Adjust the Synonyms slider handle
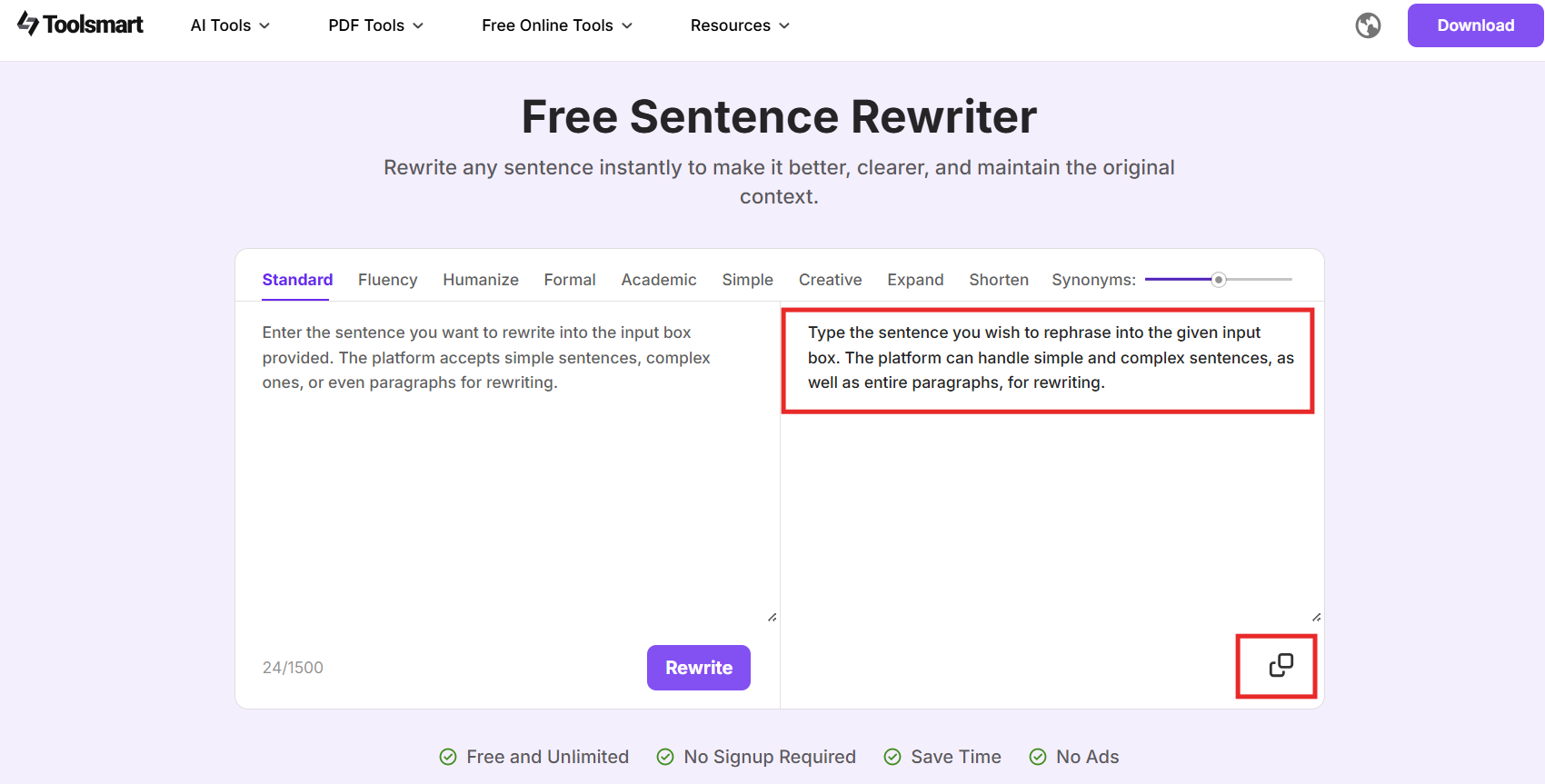Viewport: 1545px width, 784px height. tap(1219, 280)
